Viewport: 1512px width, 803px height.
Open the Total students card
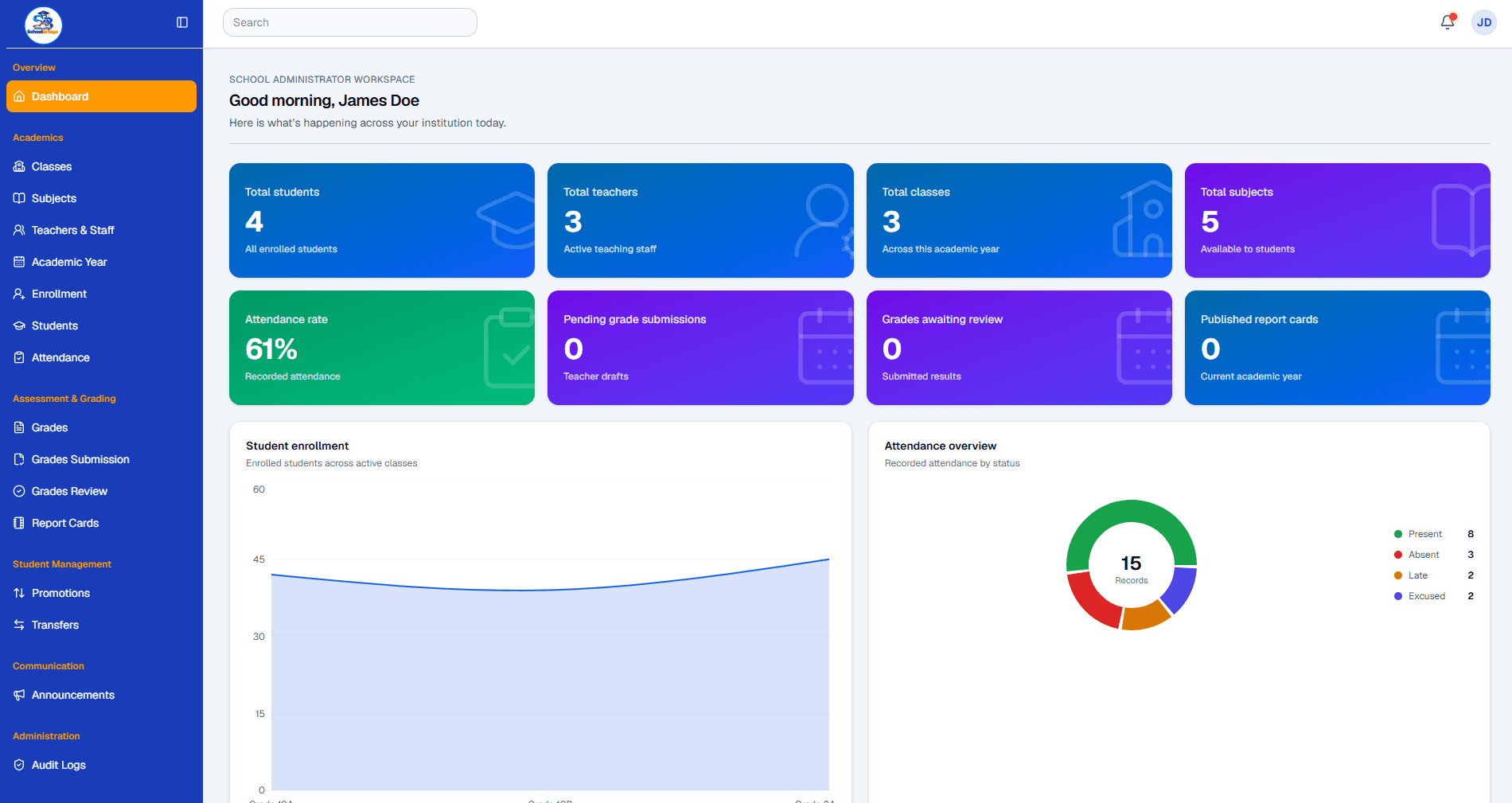(x=382, y=220)
